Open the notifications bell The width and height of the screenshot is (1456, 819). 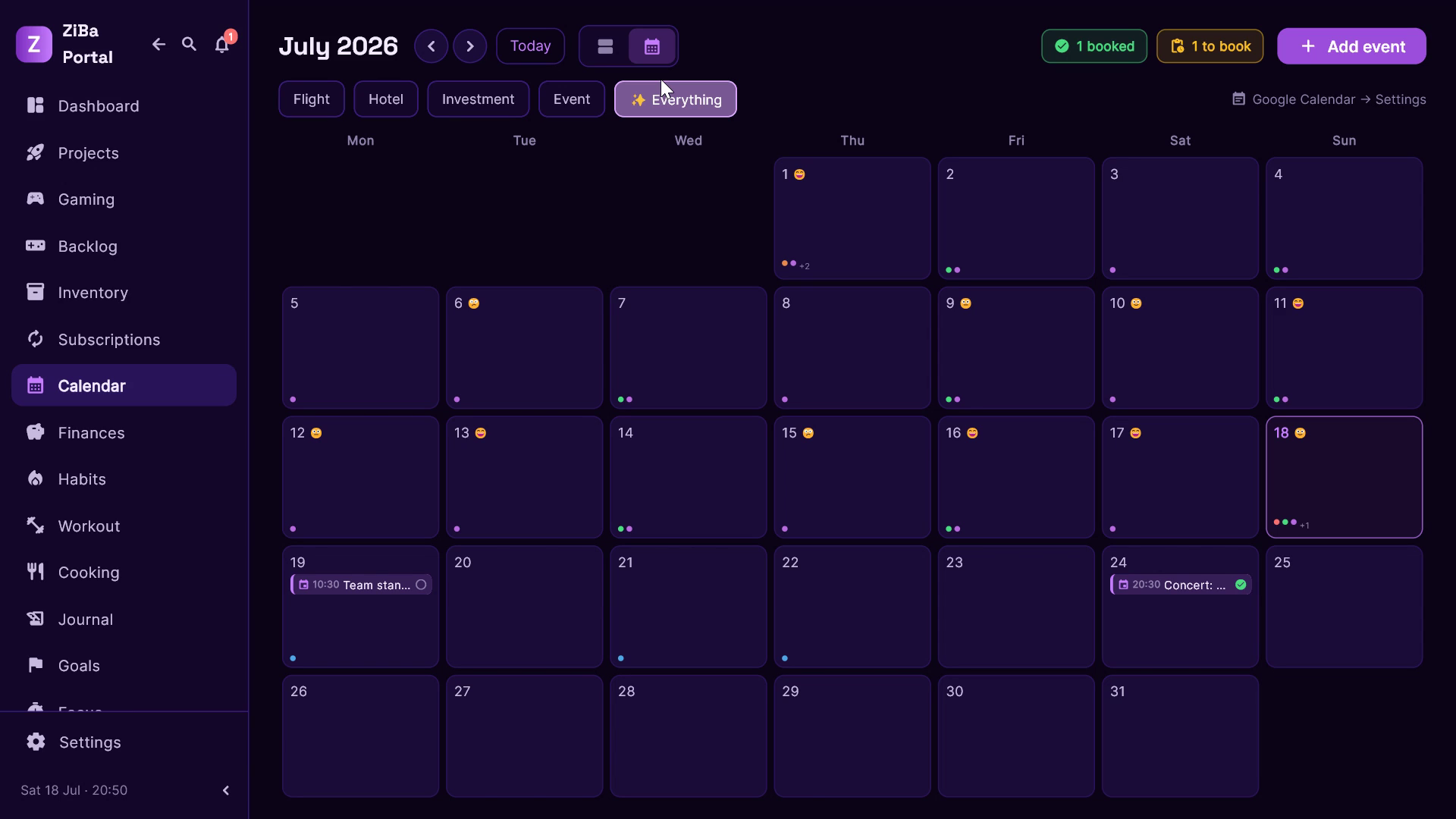[221, 45]
